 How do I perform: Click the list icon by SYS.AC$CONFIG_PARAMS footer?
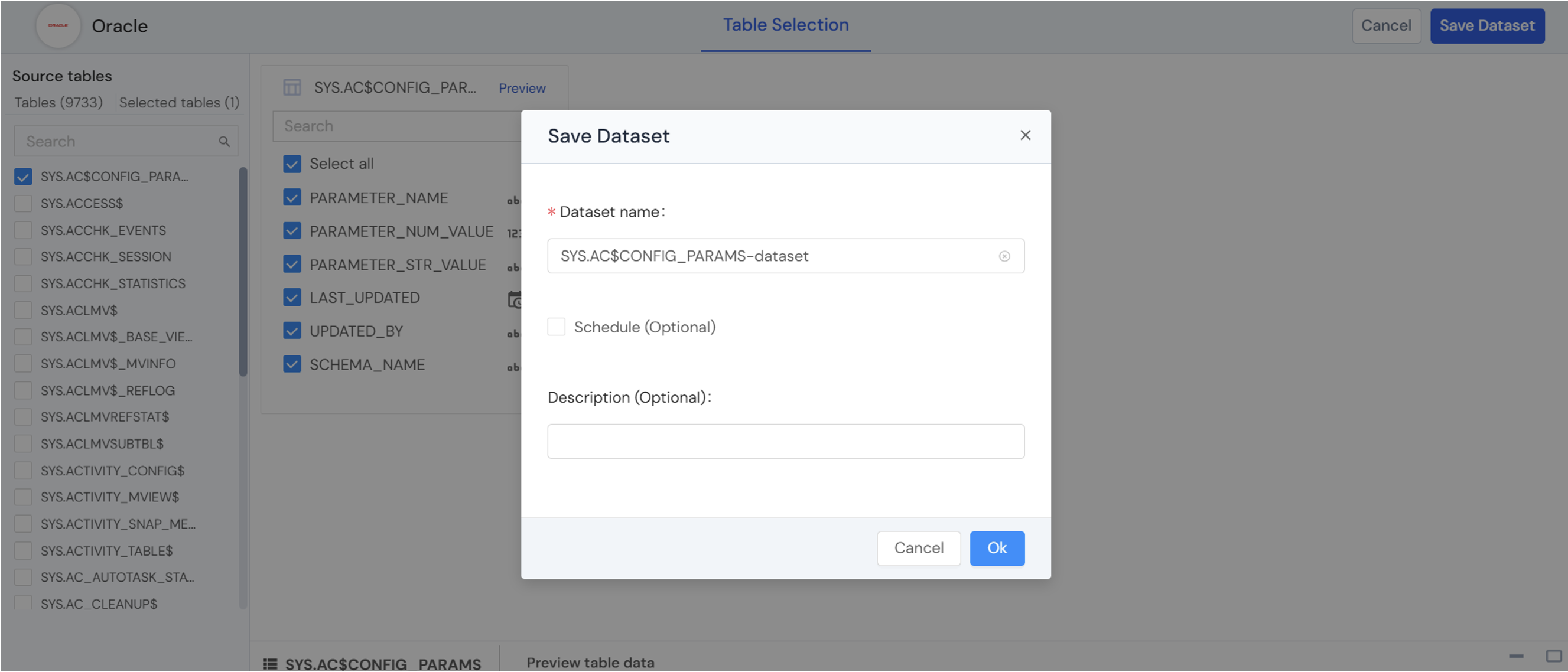point(270,664)
